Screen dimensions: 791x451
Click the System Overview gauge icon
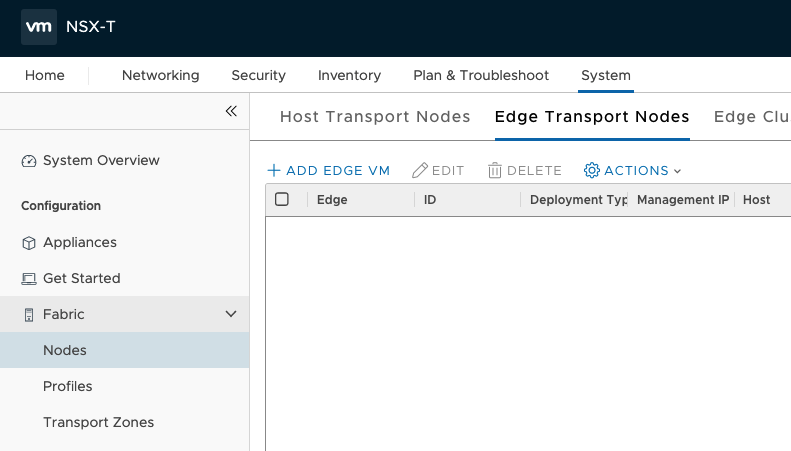pyautogui.click(x=28, y=161)
